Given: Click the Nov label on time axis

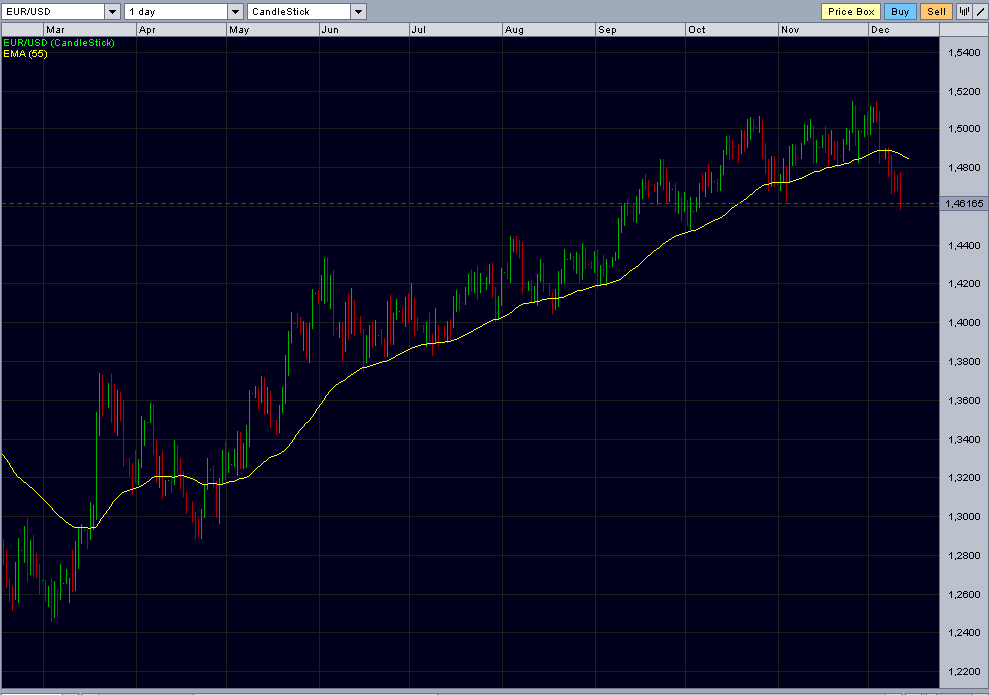Looking at the screenshot, I should [x=790, y=30].
